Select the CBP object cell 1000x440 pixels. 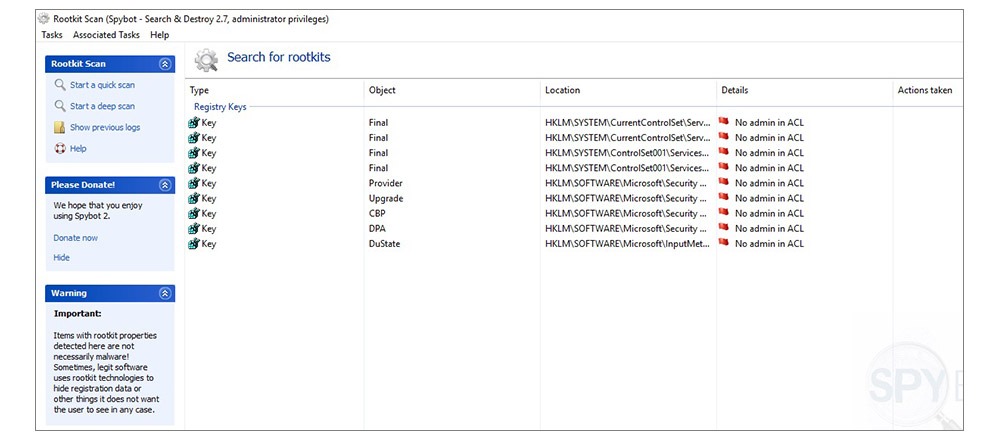click(x=377, y=214)
